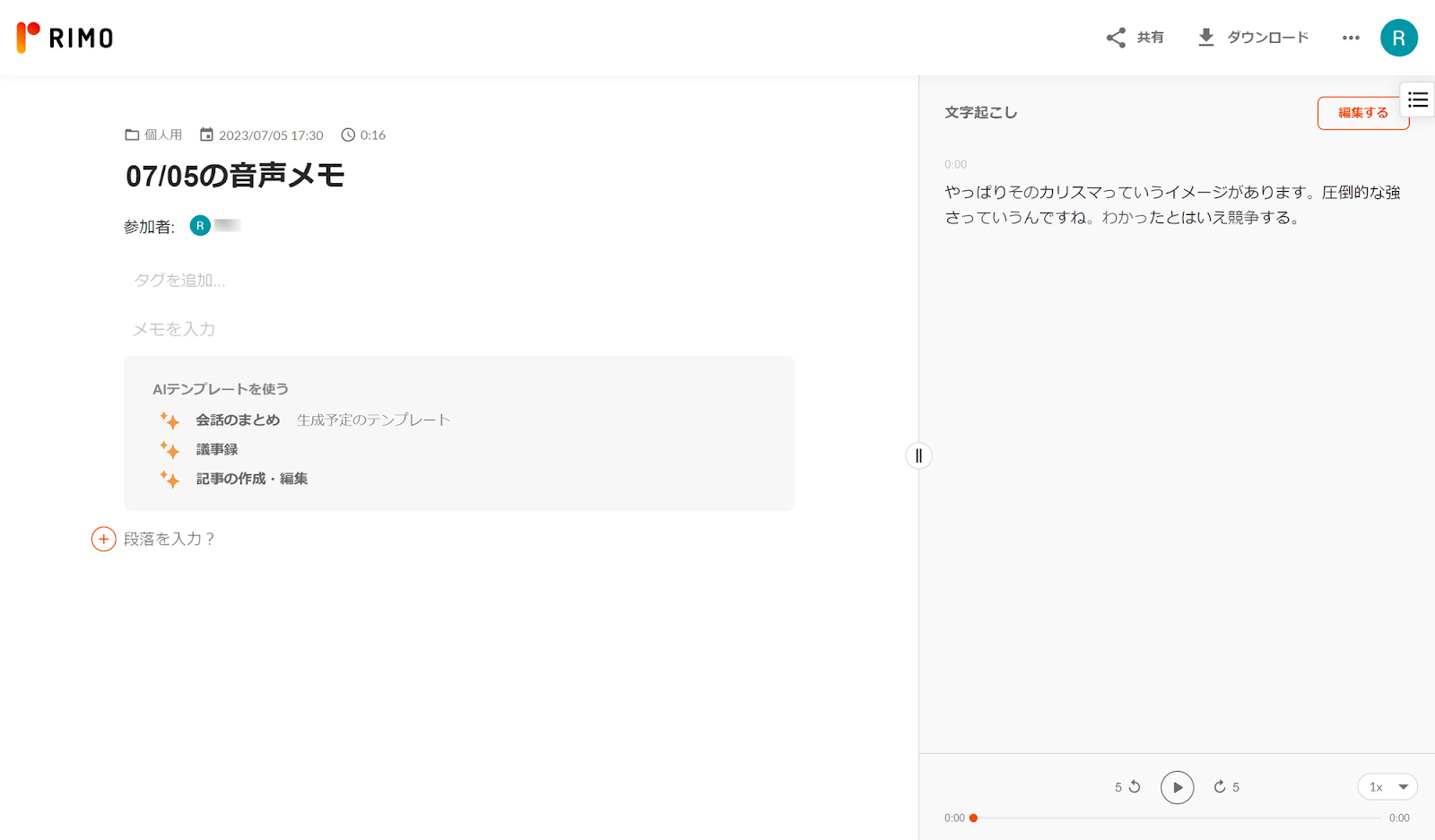Click the plus icon to add paragraph
This screenshot has width=1435, height=840.
tap(104, 539)
